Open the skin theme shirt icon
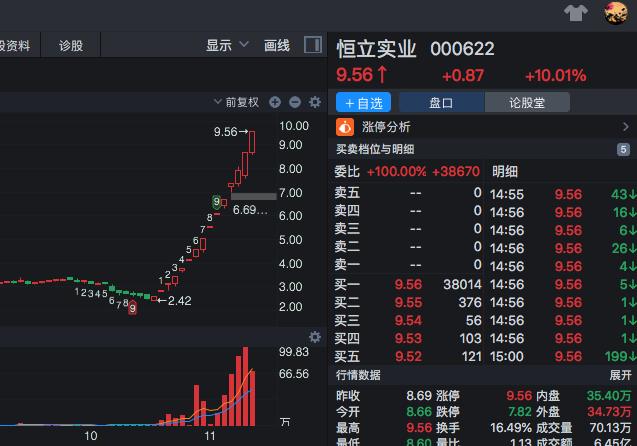637x446 pixels. (576, 13)
